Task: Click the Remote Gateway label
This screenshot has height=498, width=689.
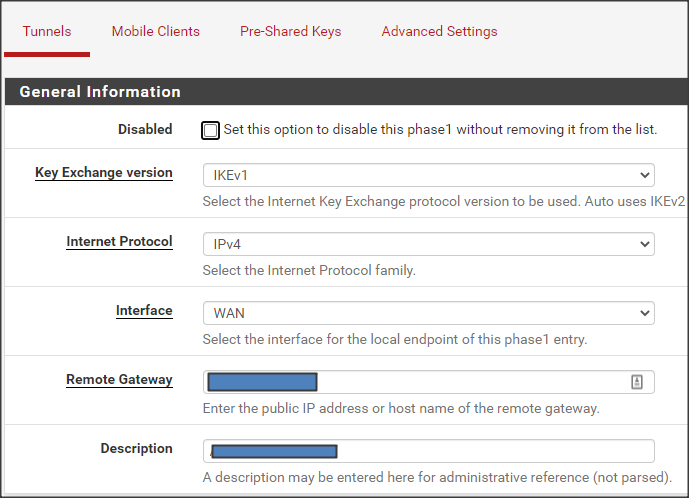Action: tap(119, 380)
